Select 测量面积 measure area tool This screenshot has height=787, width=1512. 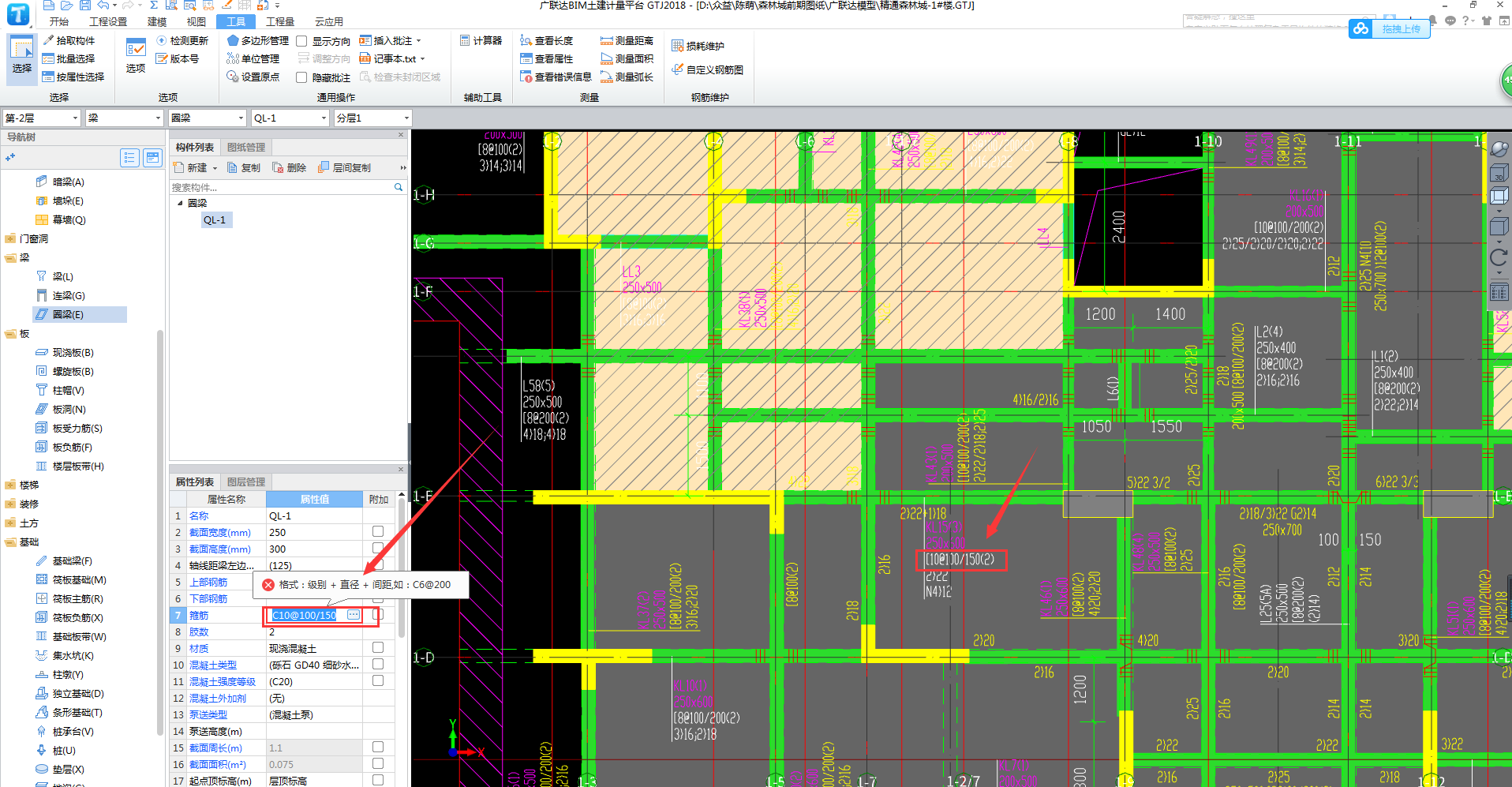coord(627,58)
